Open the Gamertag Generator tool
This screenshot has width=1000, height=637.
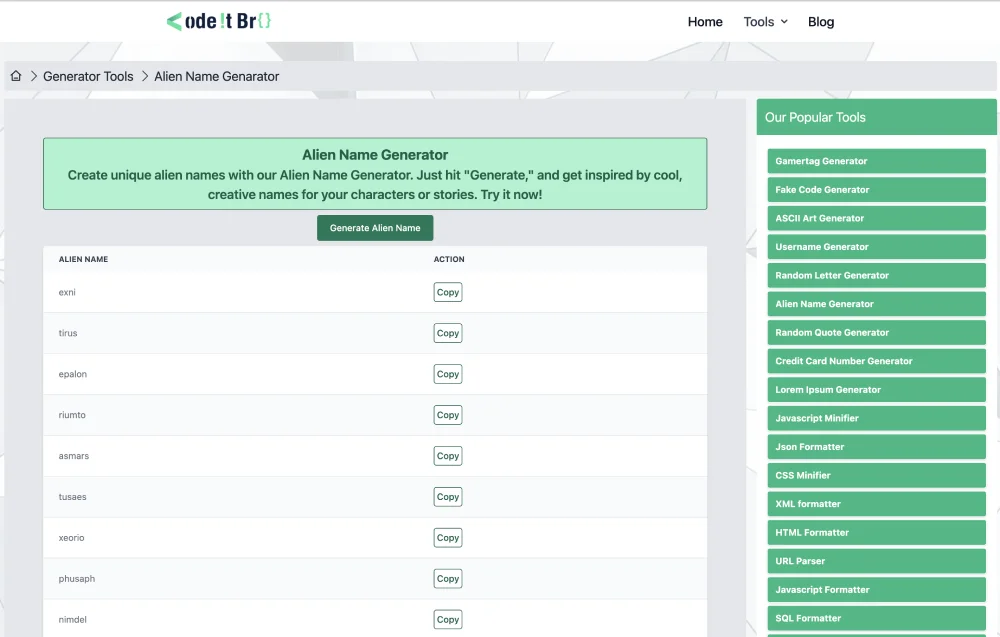click(876, 161)
